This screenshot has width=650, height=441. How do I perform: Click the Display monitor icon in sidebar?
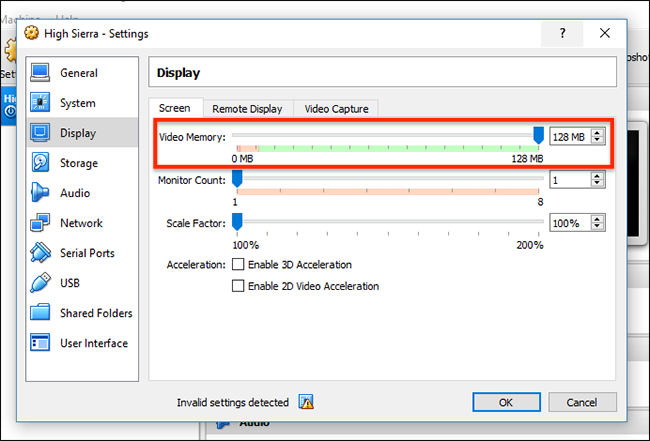point(40,133)
